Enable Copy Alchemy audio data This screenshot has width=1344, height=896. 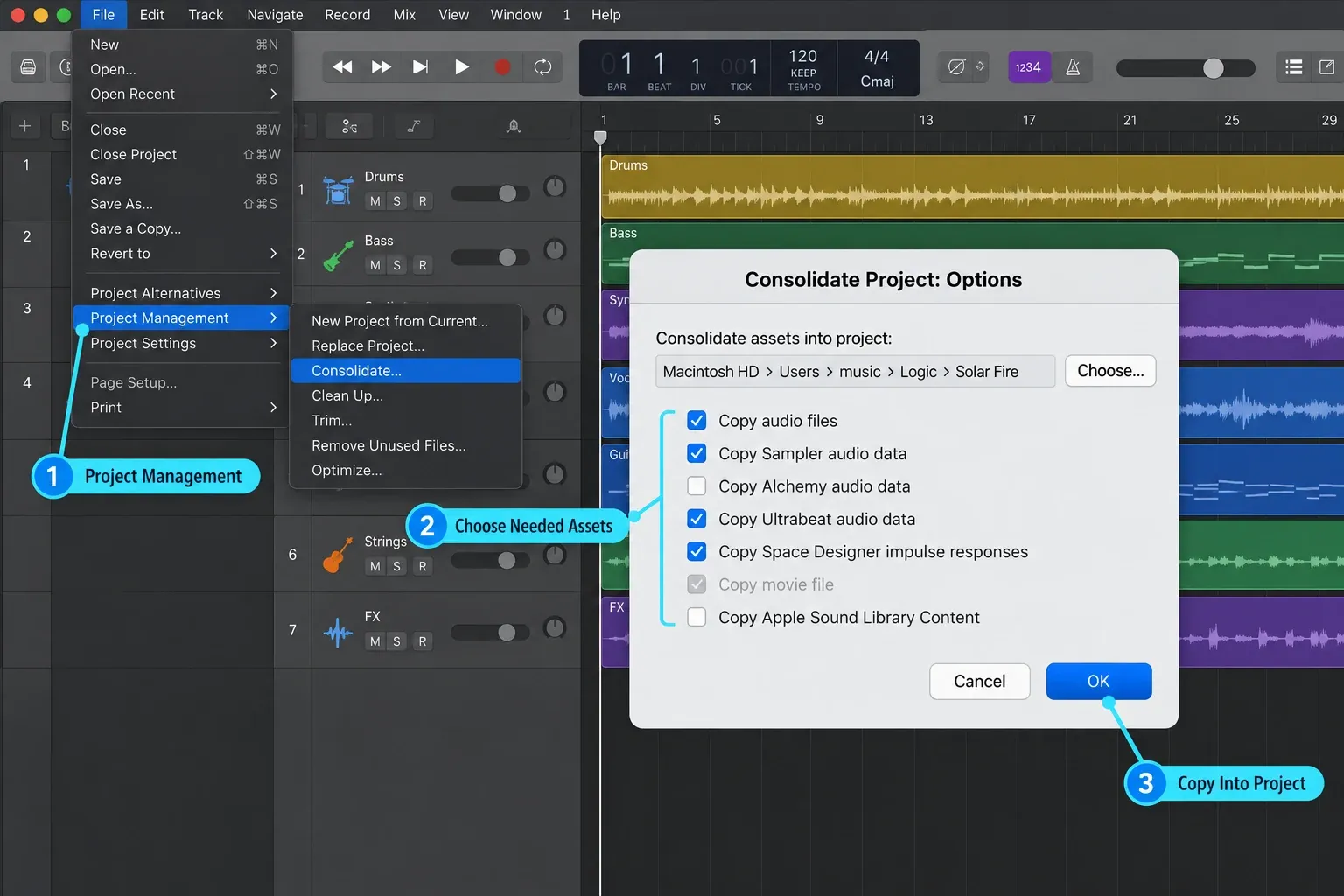click(x=696, y=486)
